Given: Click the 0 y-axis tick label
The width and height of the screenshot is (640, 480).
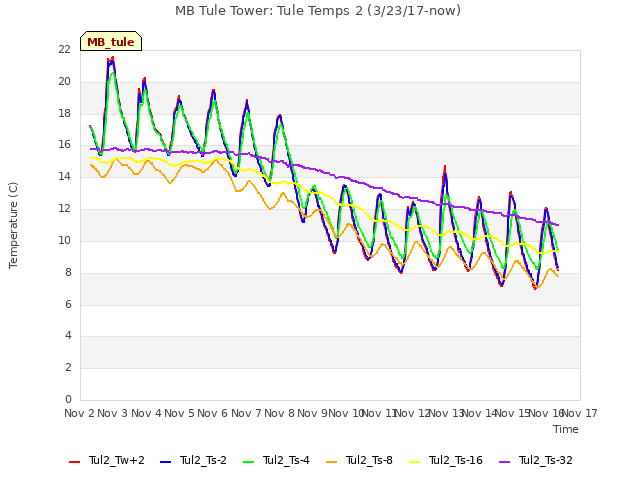Looking at the screenshot, I should point(68,400).
